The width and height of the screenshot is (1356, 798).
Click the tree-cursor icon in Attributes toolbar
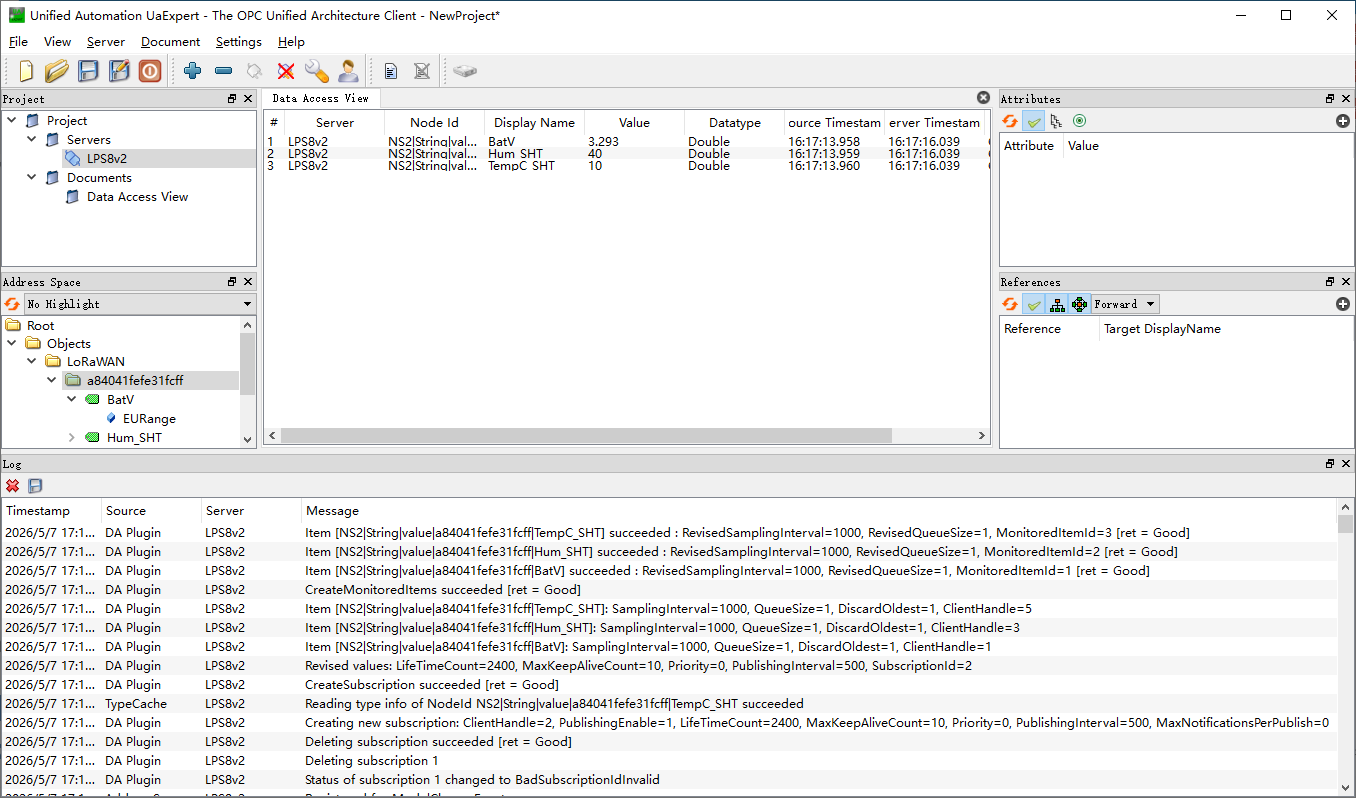pos(1056,121)
